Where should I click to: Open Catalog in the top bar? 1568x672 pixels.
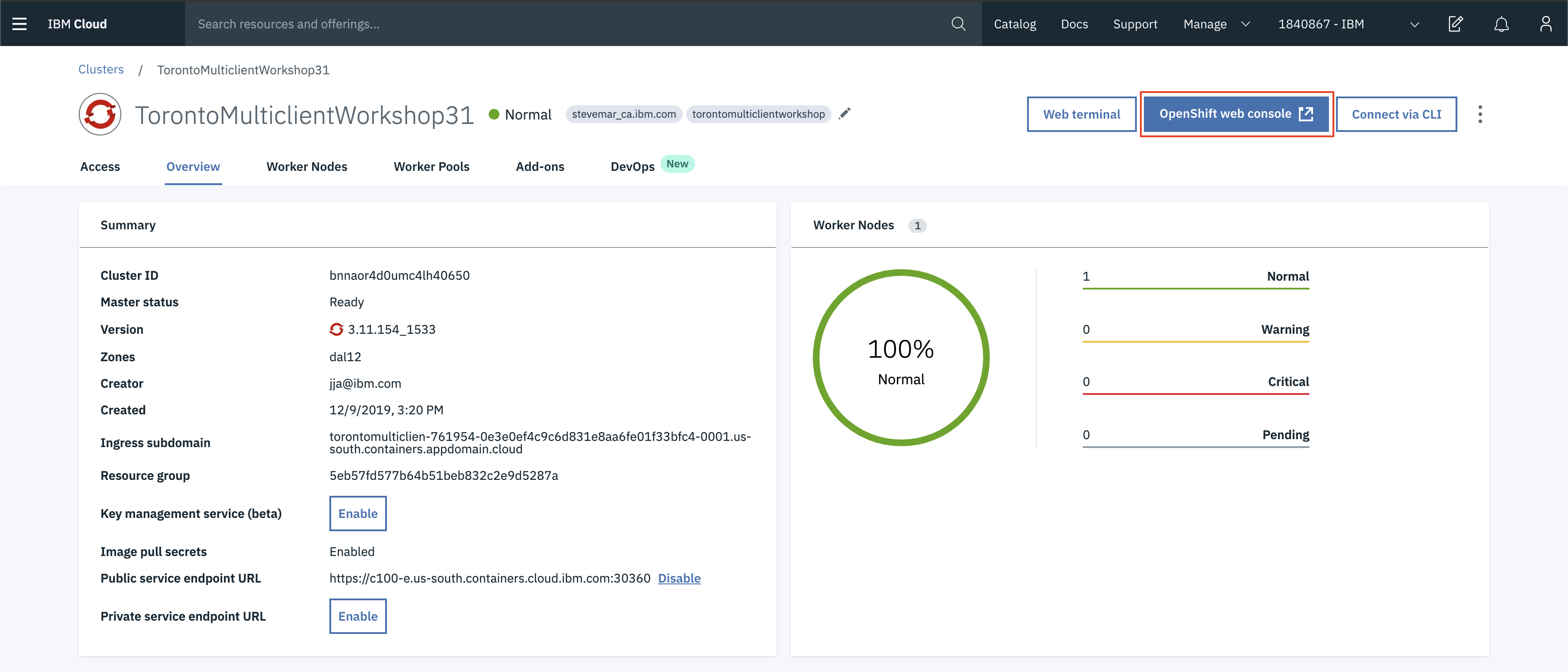tap(1015, 24)
